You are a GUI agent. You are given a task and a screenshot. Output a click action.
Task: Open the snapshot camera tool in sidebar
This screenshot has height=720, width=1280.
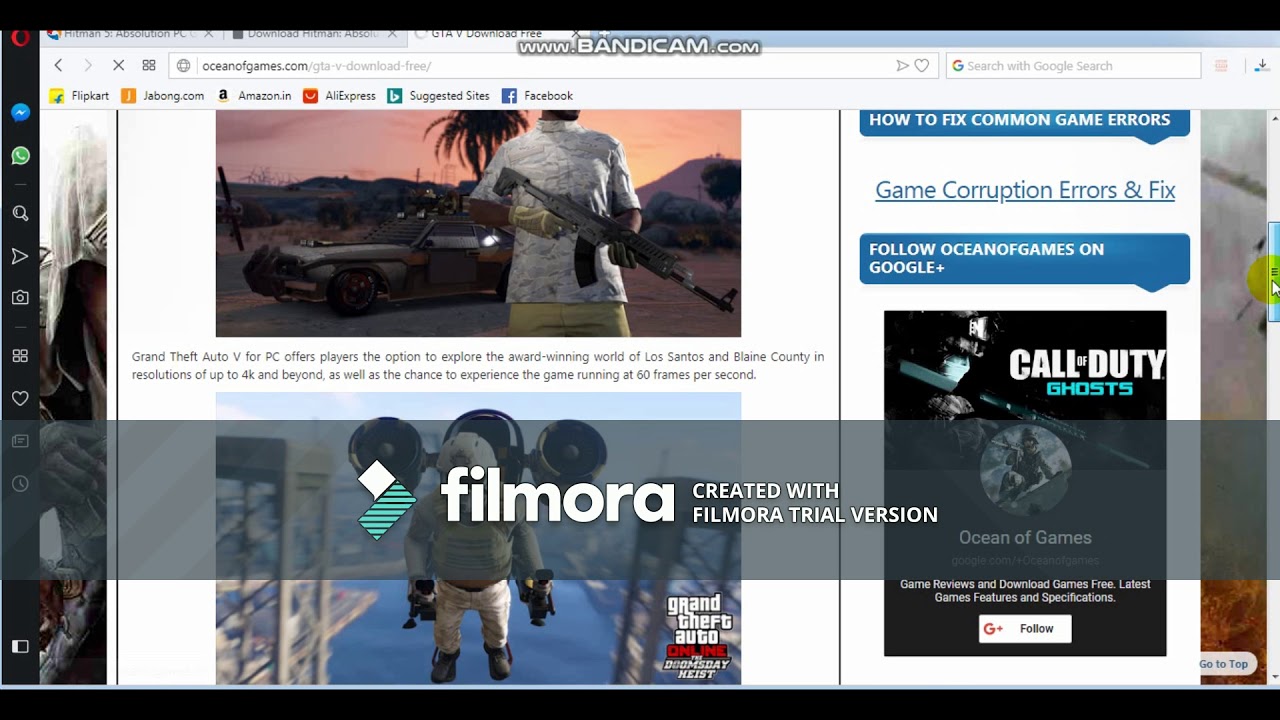pyautogui.click(x=20, y=298)
